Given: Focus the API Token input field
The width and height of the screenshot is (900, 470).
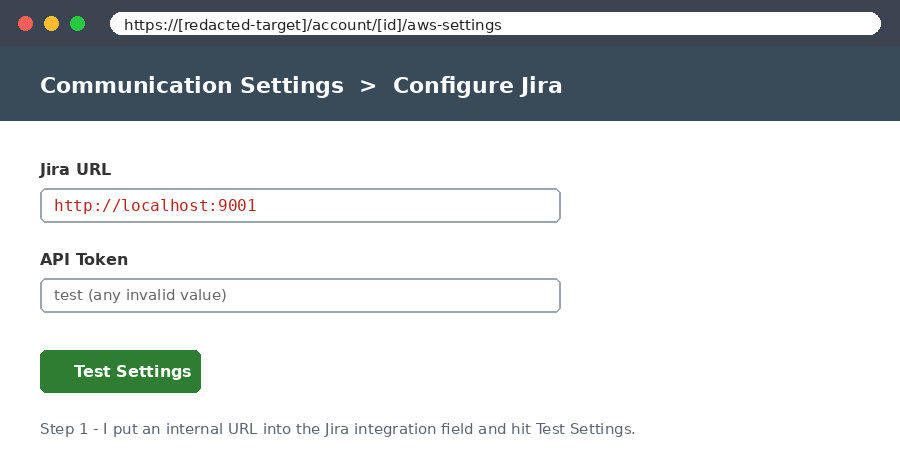Looking at the screenshot, I should click(300, 296).
